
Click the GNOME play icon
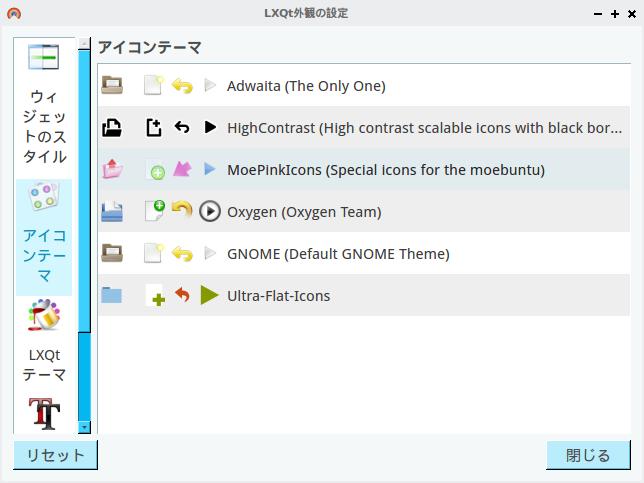210,253
